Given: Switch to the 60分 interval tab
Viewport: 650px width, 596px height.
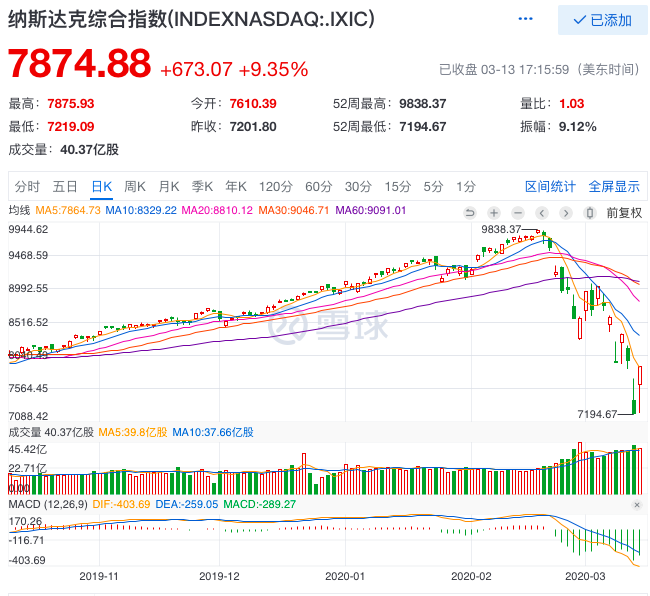Looking at the screenshot, I should coord(318,187).
